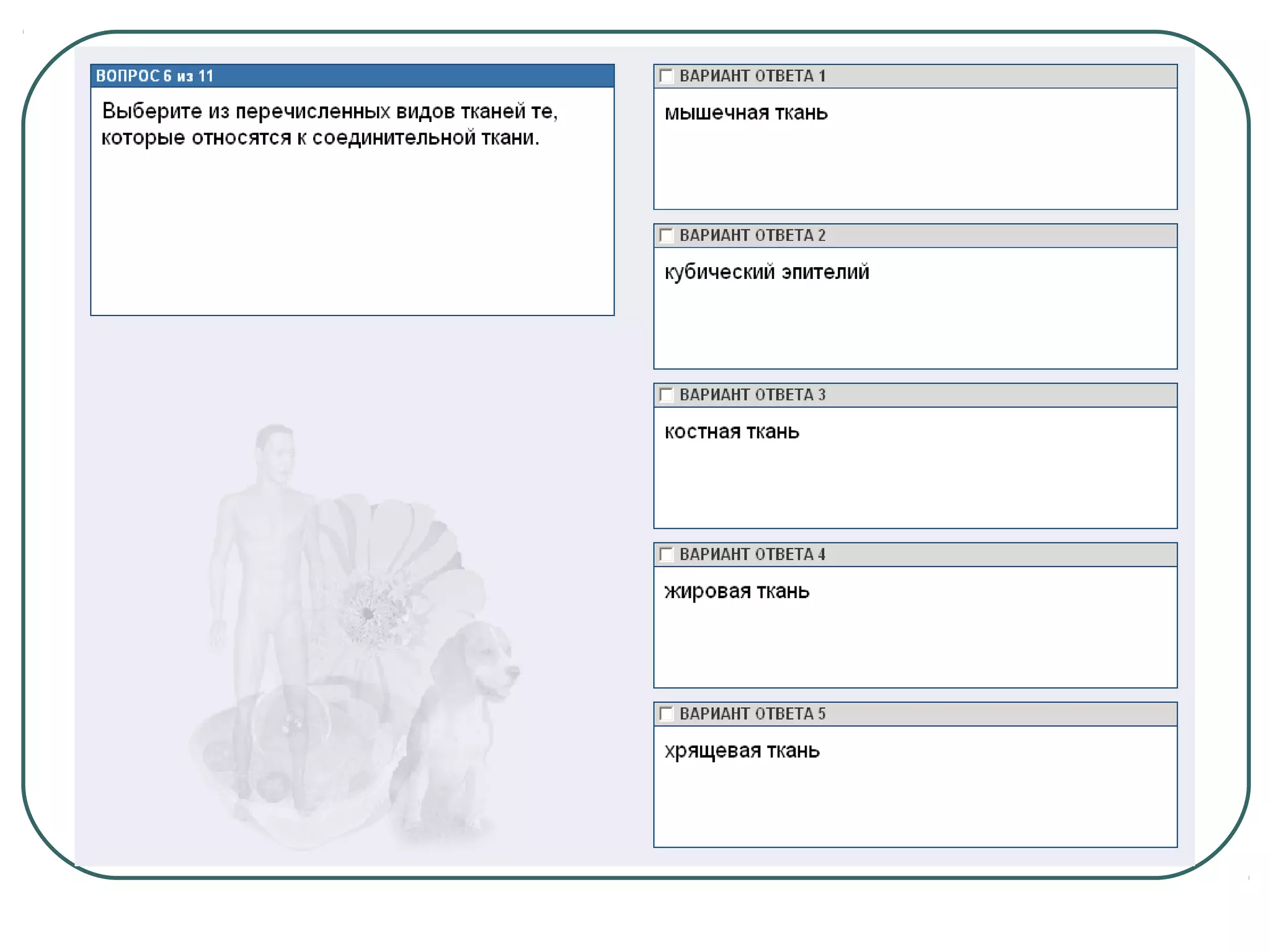Click the 'мышечная ткань' answer text
This screenshot has width=1270, height=952.
pyautogui.click(x=745, y=113)
